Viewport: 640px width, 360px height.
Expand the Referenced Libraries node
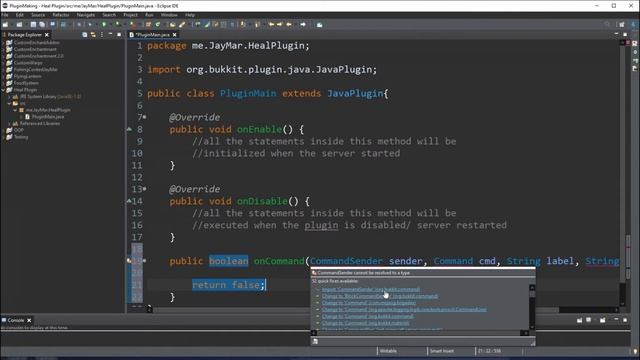coord(9,123)
